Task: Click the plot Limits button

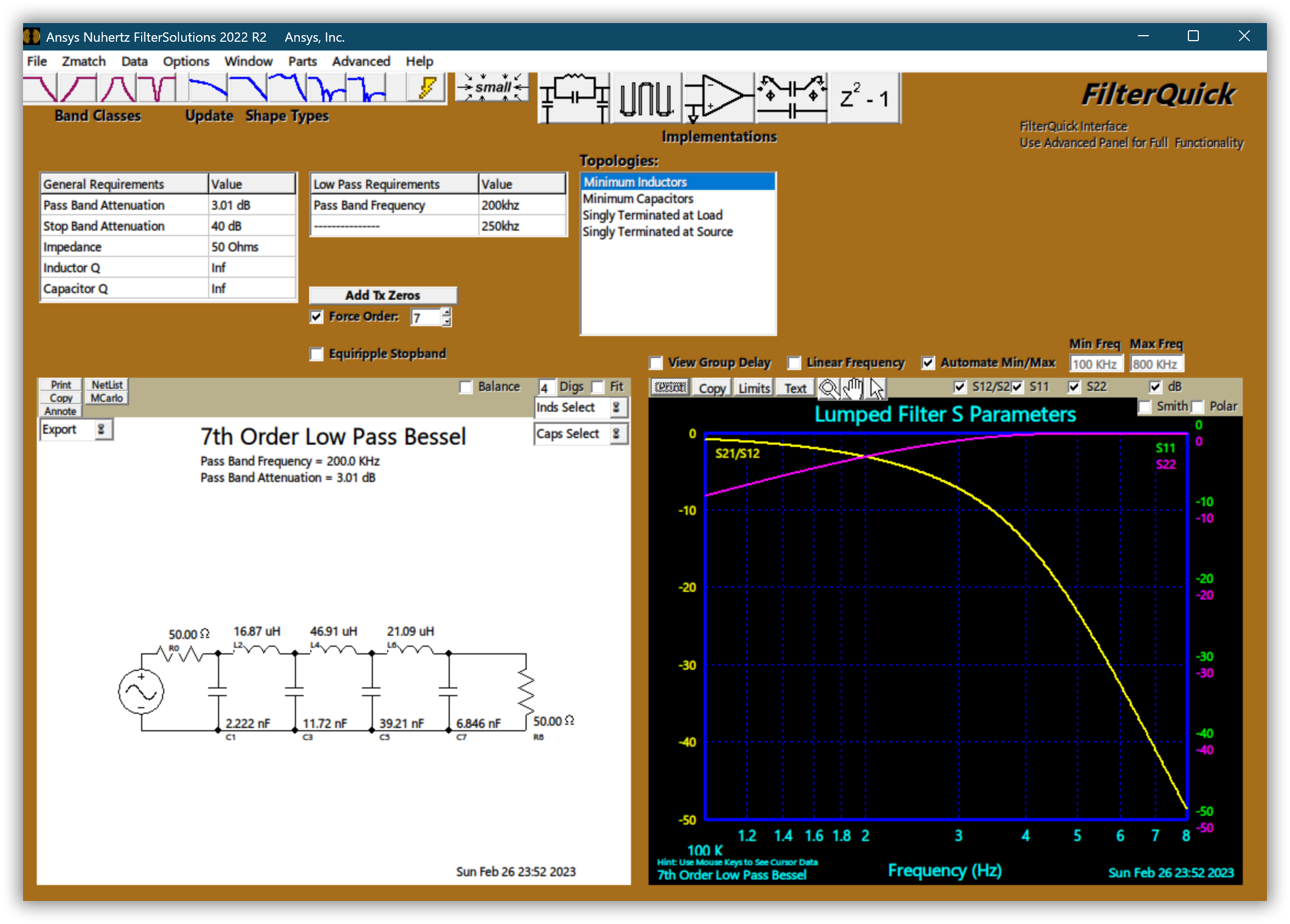Action: tap(754, 388)
